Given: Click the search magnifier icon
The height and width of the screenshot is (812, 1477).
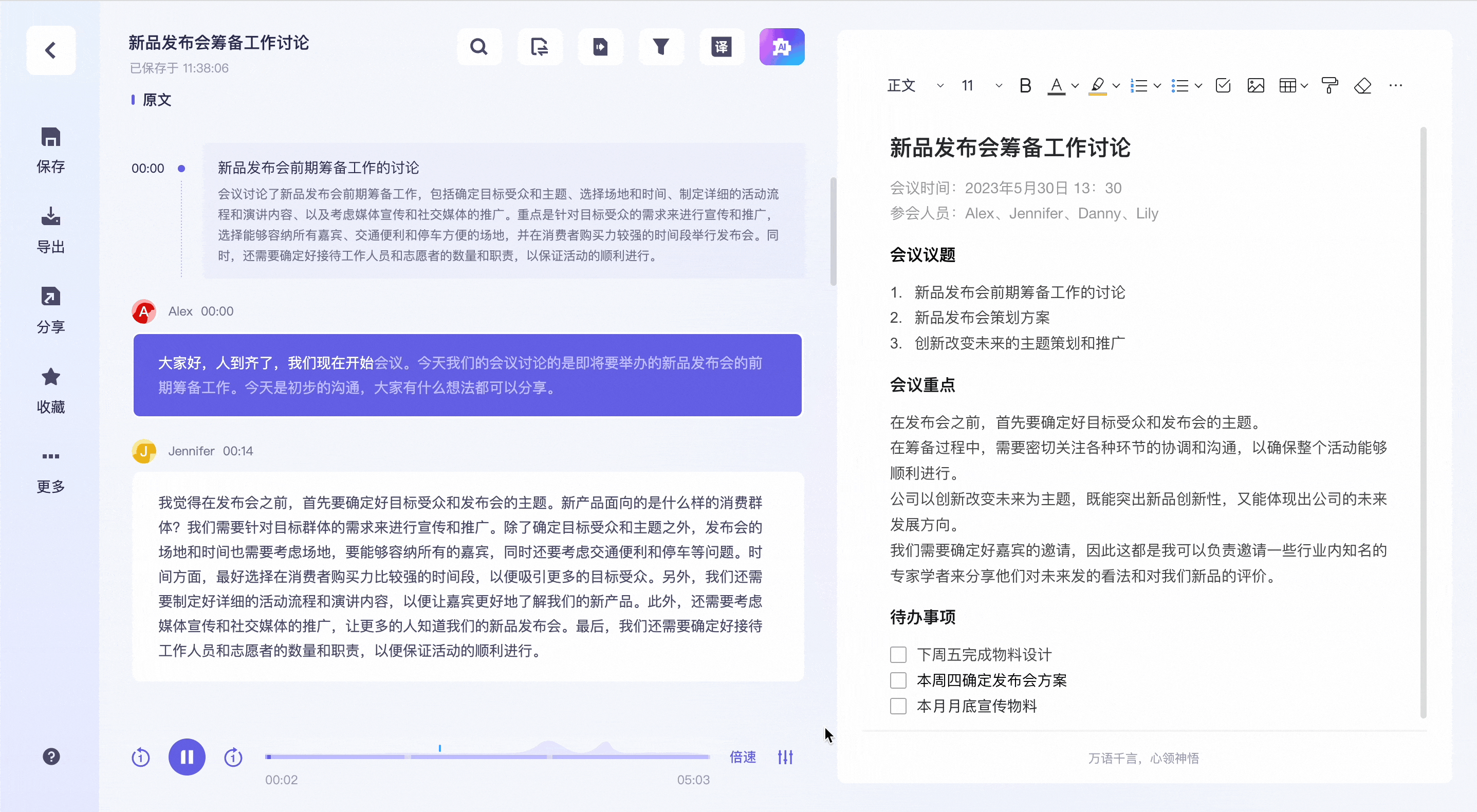Looking at the screenshot, I should (479, 46).
